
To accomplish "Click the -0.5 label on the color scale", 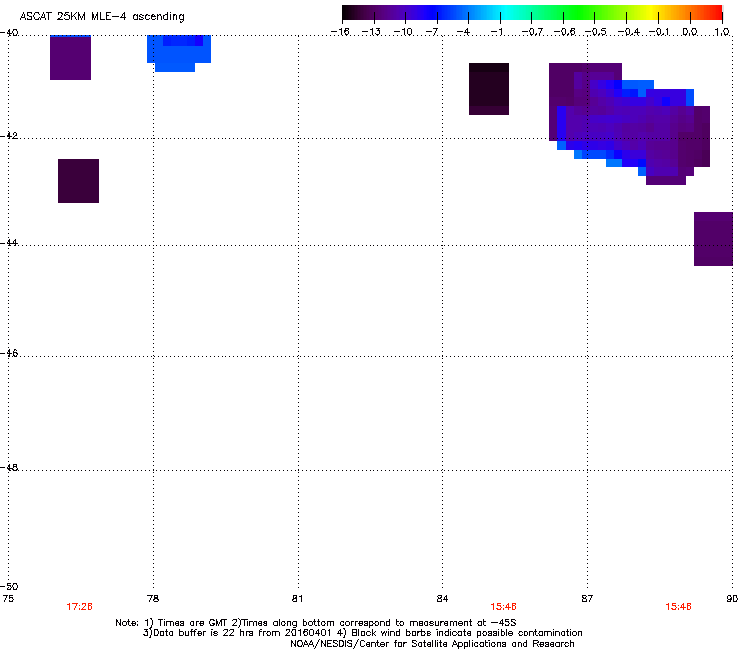I will [596, 32].
